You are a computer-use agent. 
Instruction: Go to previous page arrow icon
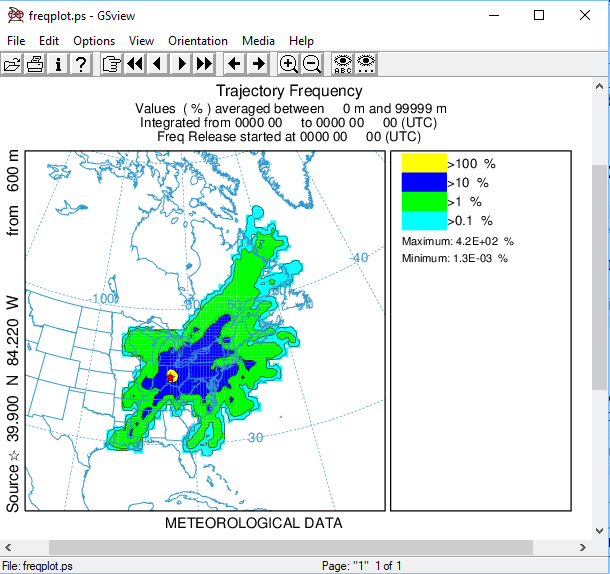pos(158,64)
